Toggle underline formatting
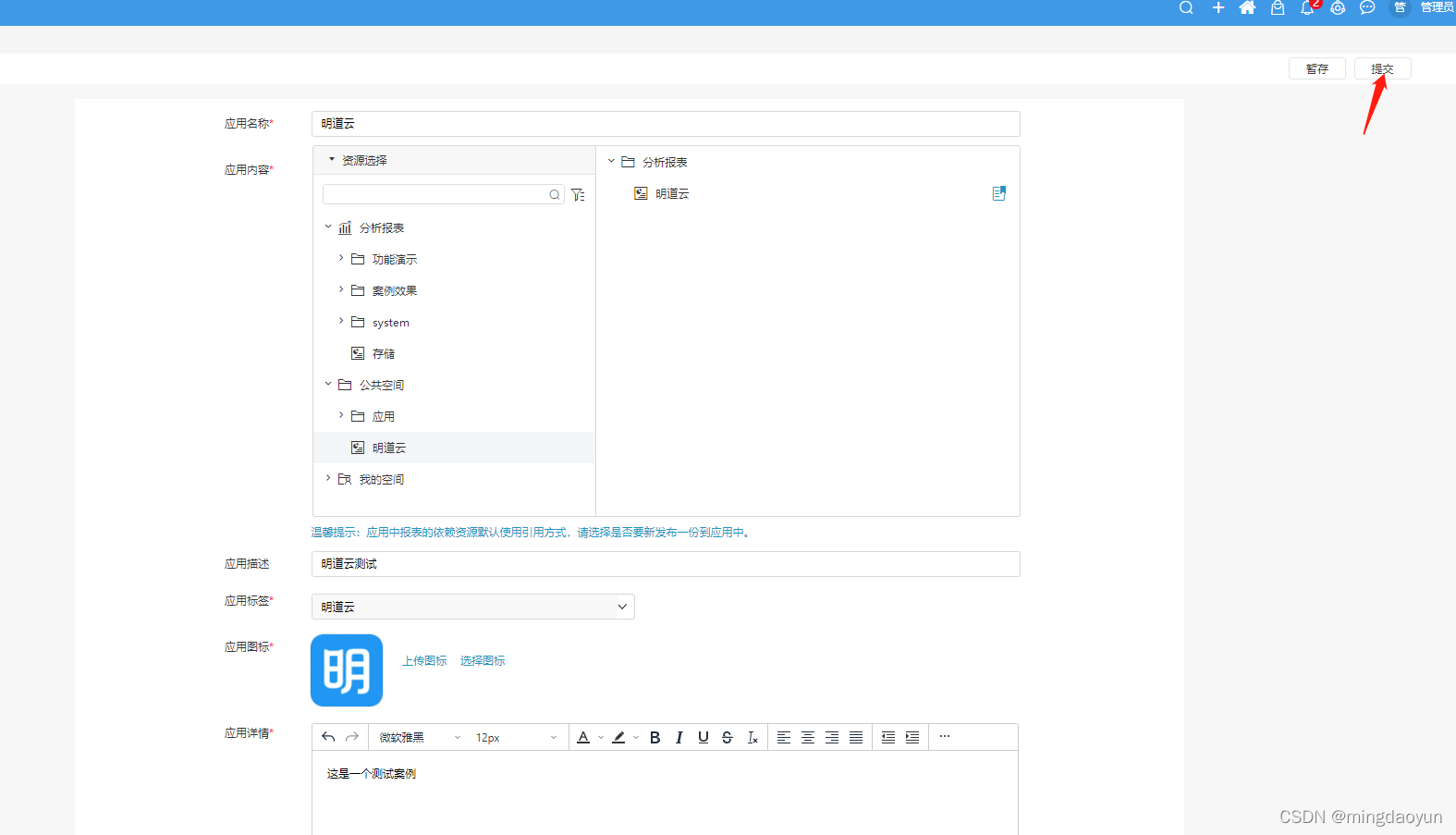 [x=704, y=737]
